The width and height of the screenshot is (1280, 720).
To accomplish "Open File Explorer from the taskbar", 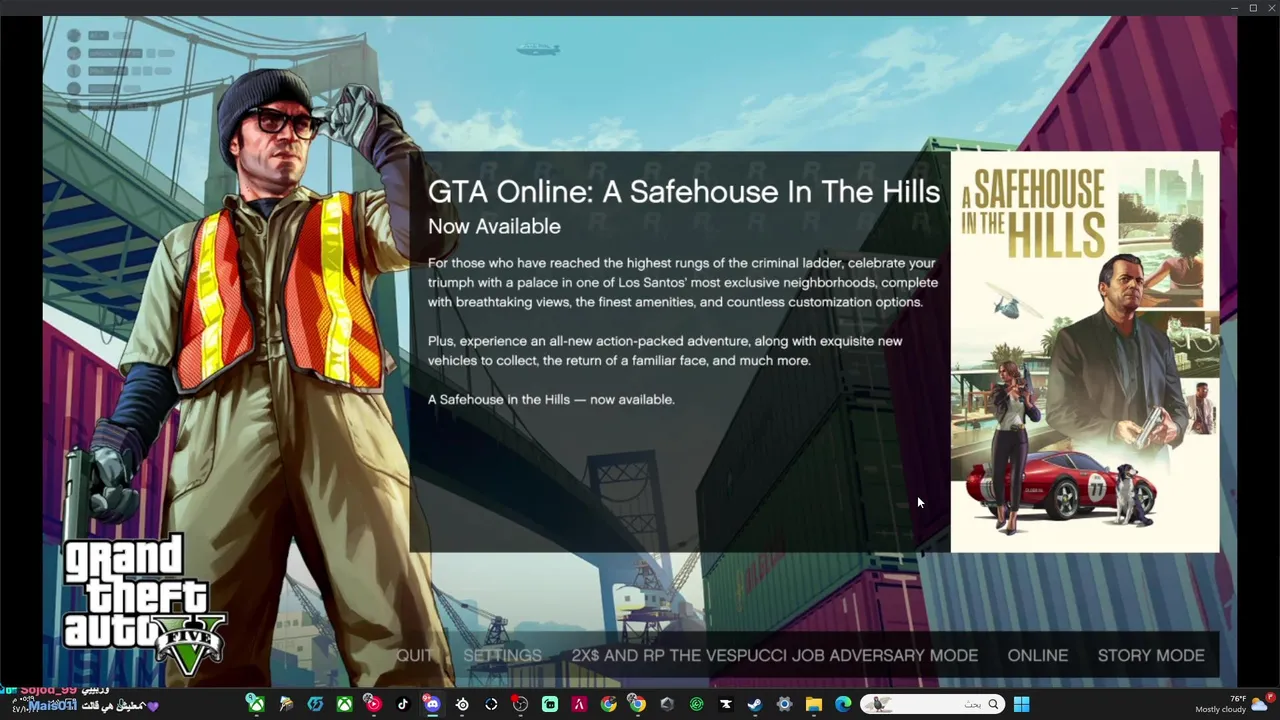I will click(x=813, y=704).
